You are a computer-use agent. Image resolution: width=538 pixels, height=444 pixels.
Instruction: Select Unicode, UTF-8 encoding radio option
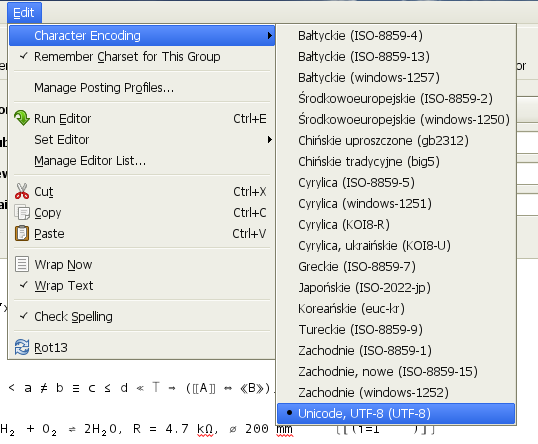[x=396, y=413]
